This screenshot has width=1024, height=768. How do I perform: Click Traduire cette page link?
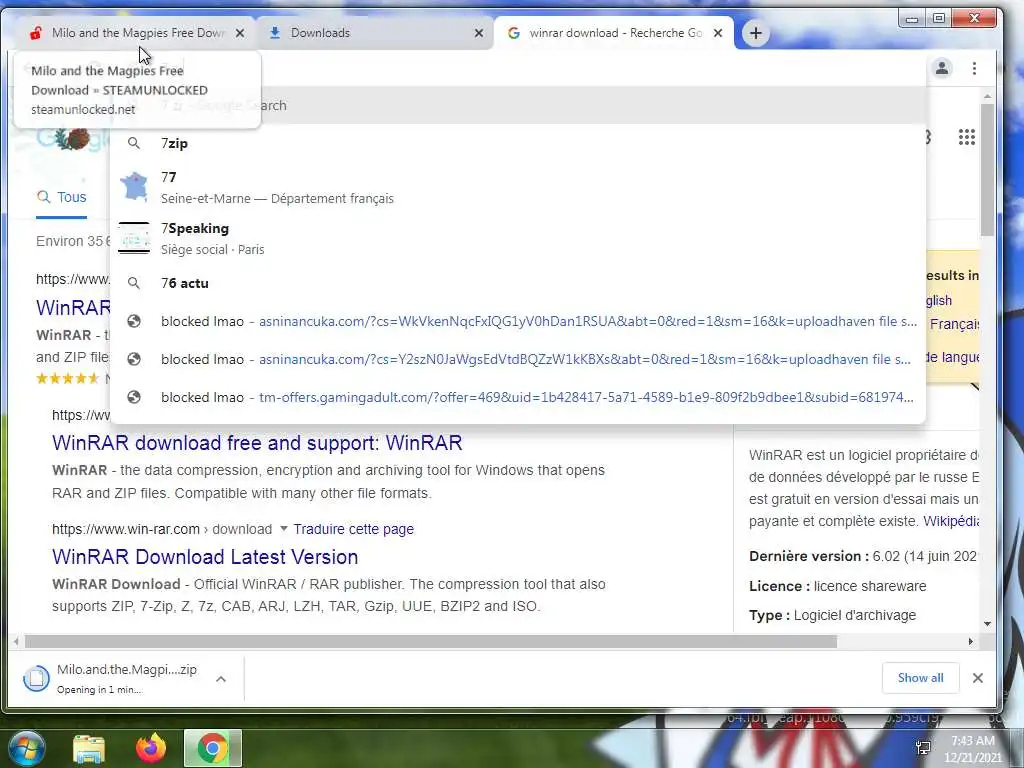(353, 529)
